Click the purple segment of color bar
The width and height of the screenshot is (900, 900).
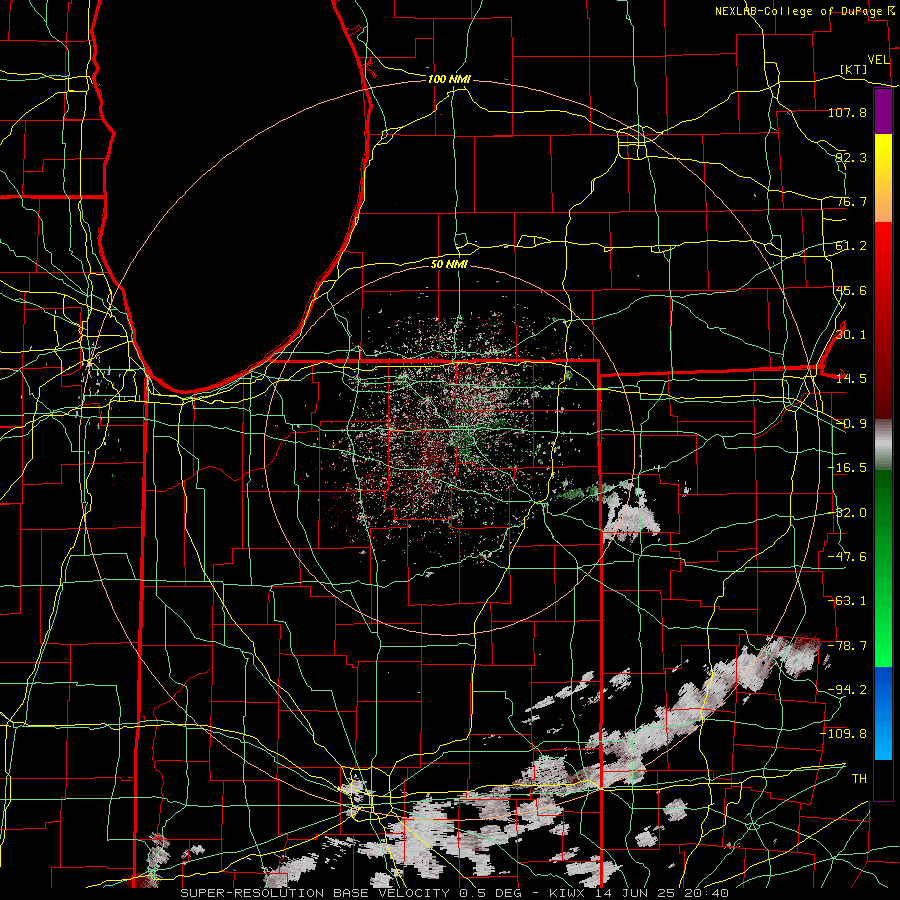point(883,112)
